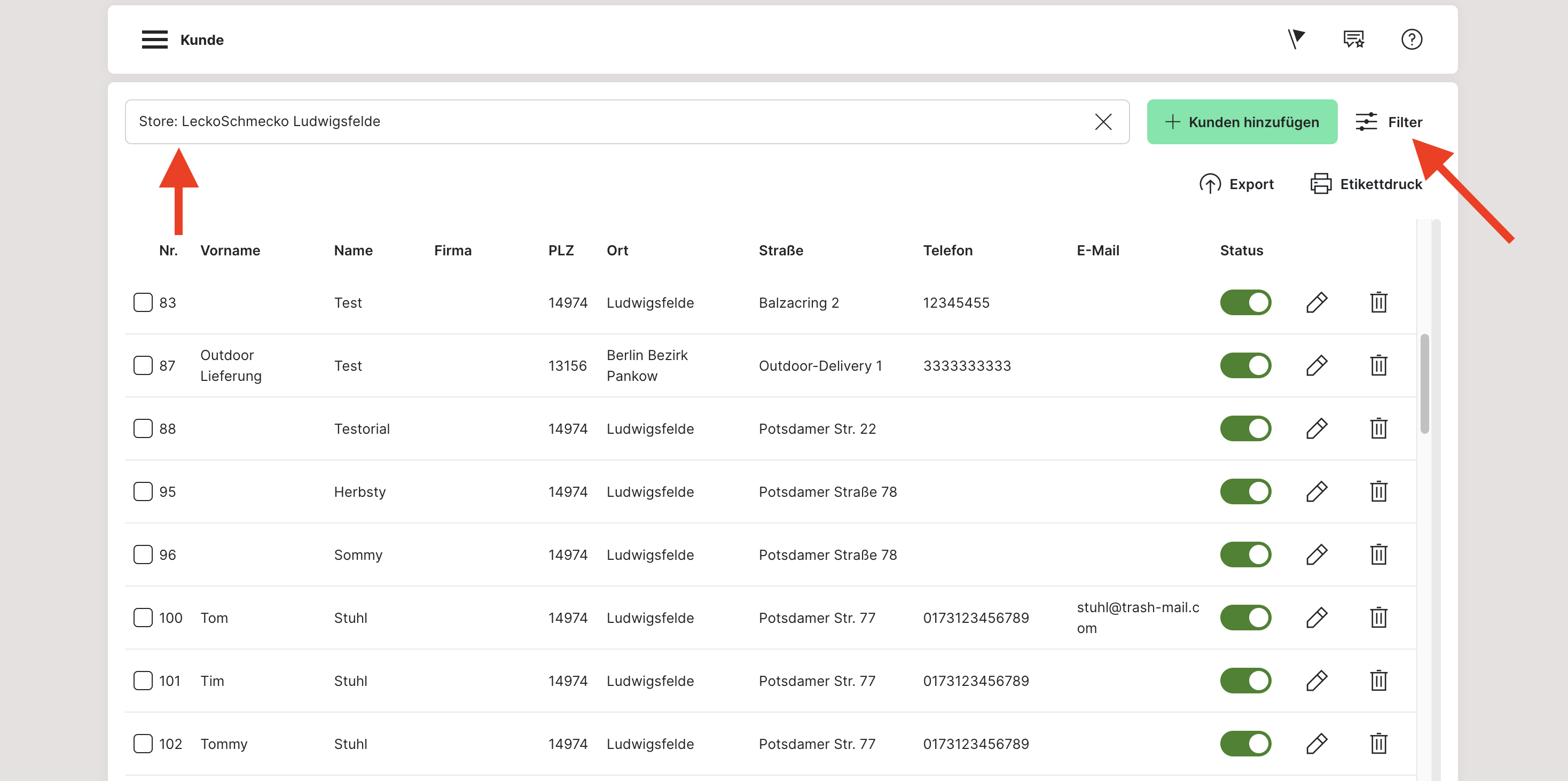This screenshot has width=1568, height=781.
Task: Click the flag logo icon in header
Action: (x=1296, y=40)
